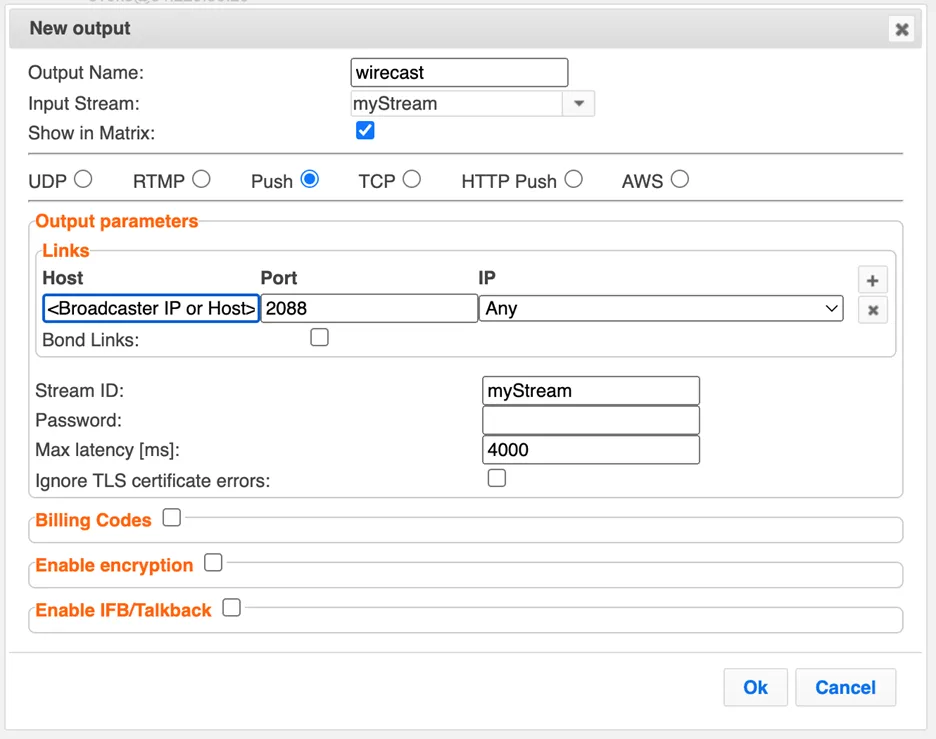Select TCP as output protocol
Image resolution: width=936 pixels, height=739 pixels.
click(411, 179)
